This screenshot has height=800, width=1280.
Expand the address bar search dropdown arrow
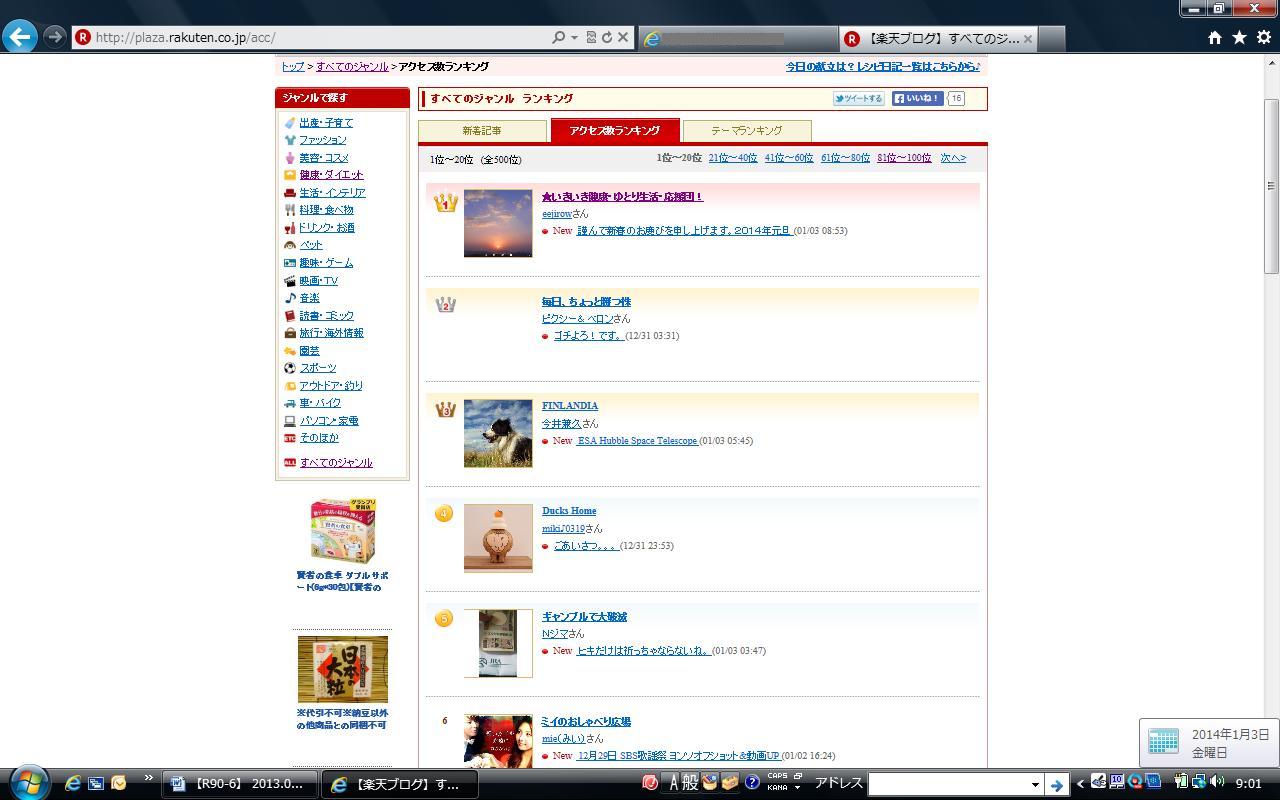(x=574, y=37)
